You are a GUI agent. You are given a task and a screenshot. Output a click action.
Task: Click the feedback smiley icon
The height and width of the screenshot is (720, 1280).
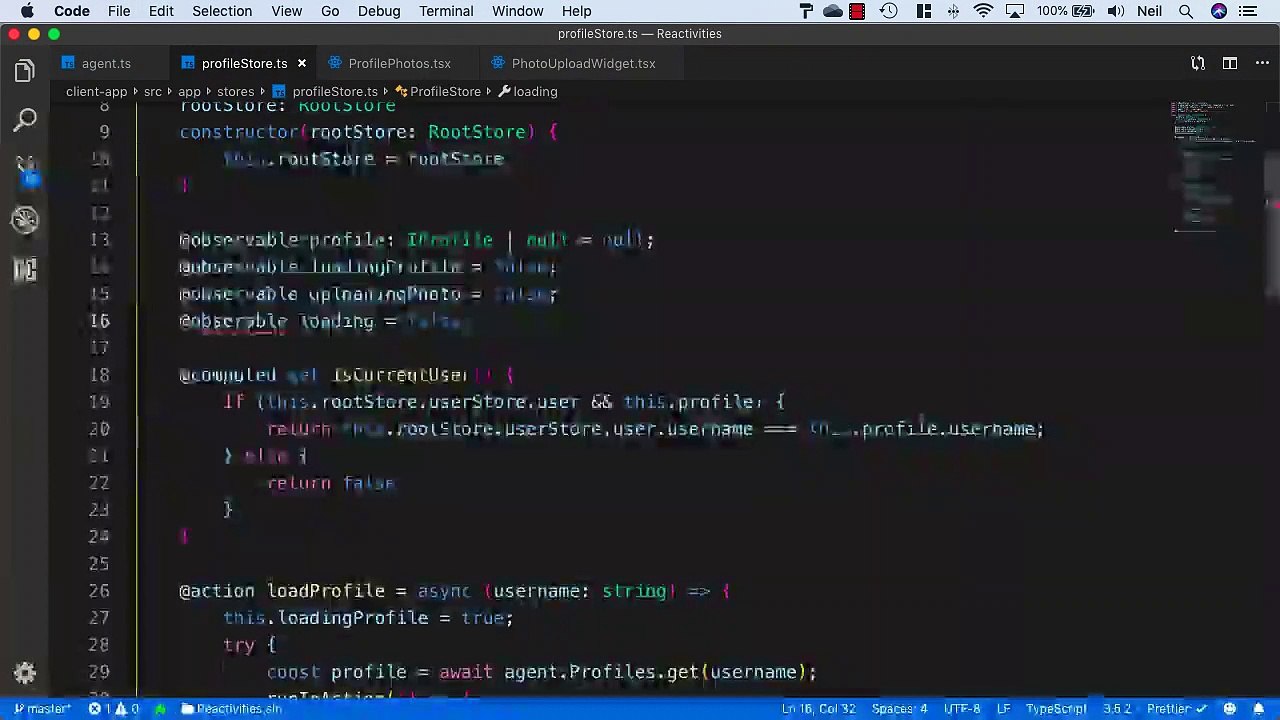tap(1230, 709)
